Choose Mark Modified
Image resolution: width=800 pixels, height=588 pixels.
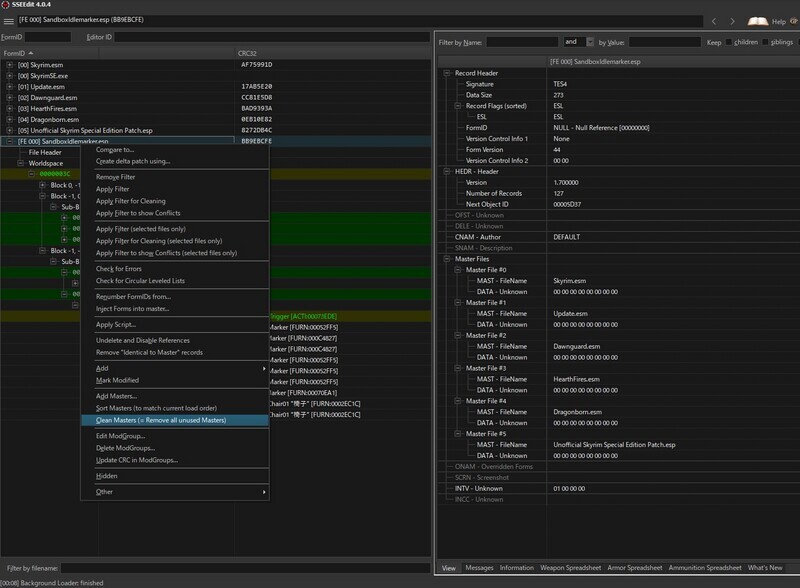pyautogui.click(x=174, y=381)
